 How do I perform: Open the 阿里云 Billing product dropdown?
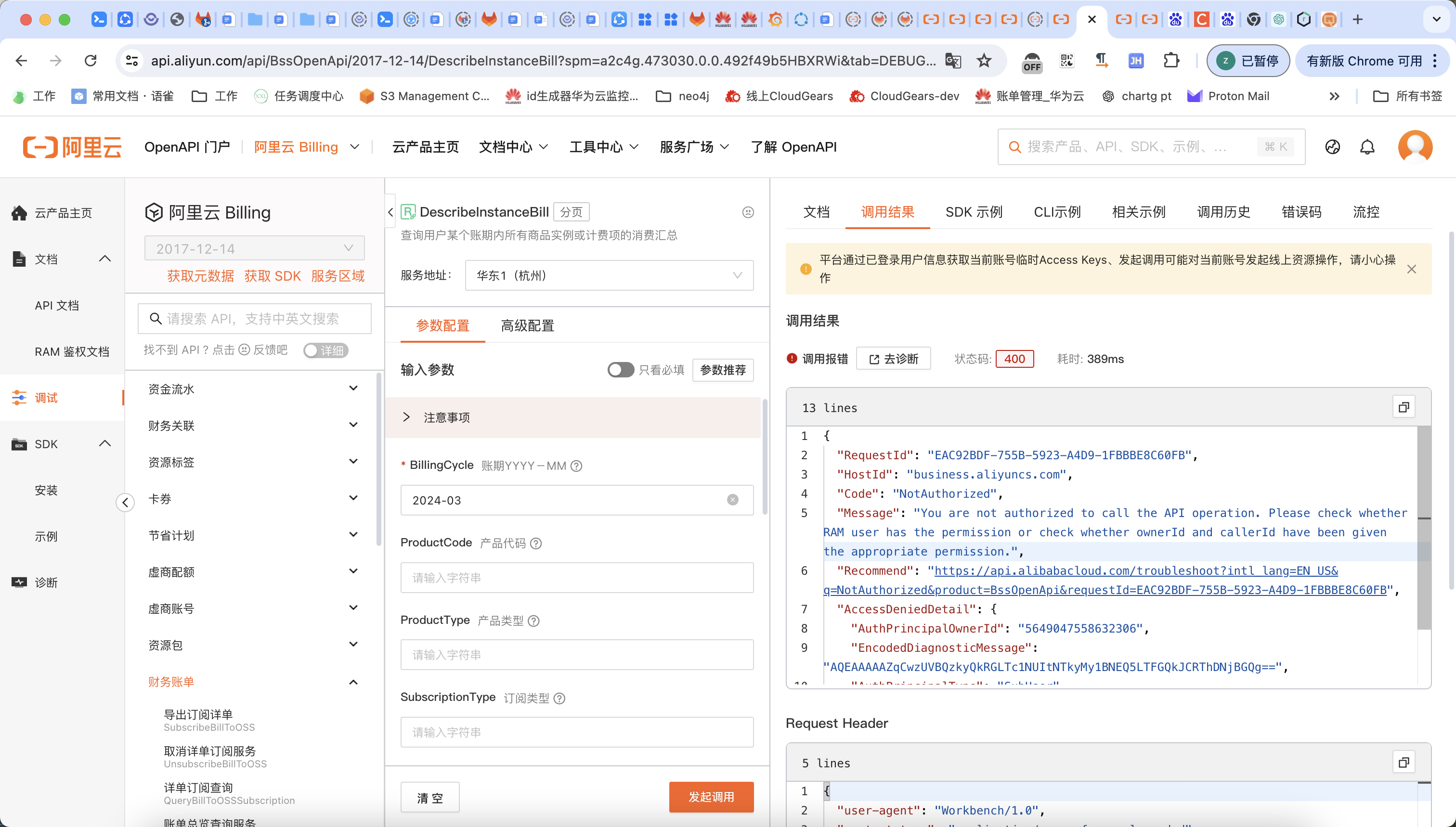coord(307,147)
